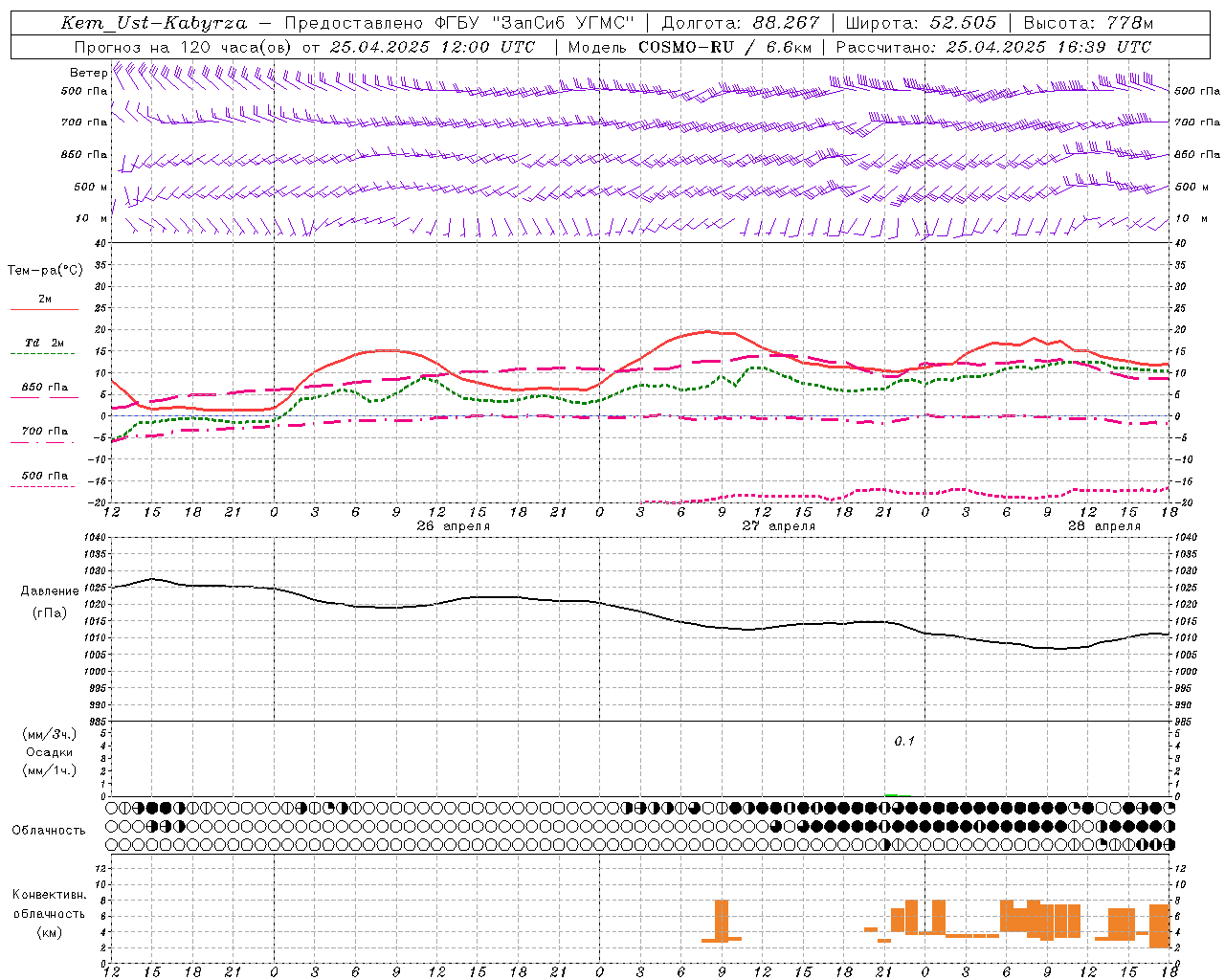Click the 26 апреля date label
This screenshot has width=1225, height=980.
(x=454, y=525)
